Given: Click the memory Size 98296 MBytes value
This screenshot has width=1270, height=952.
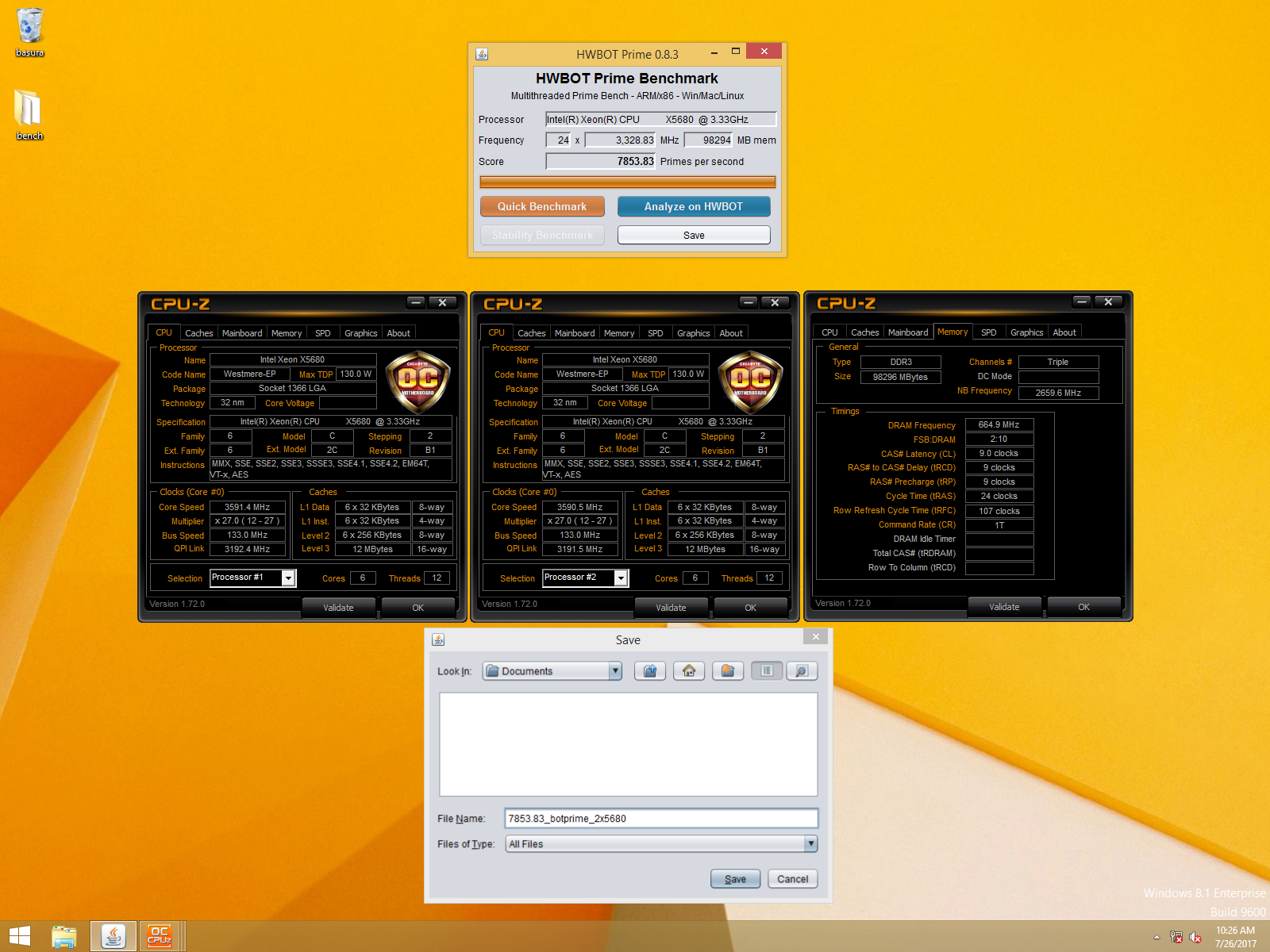Looking at the screenshot, I should [x=900, y=377].
